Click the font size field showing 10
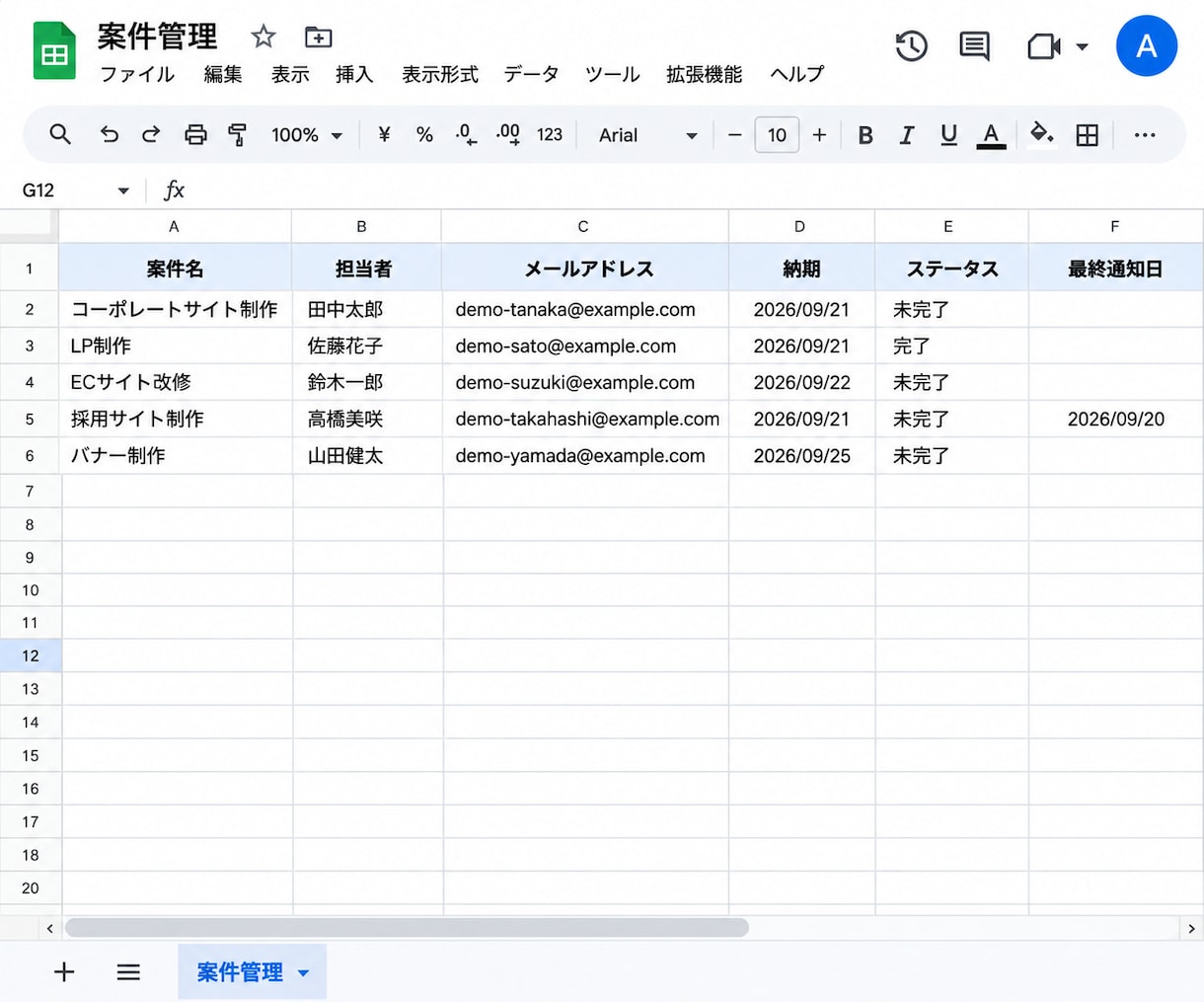 pyautogui.click(x=777, y=134)
